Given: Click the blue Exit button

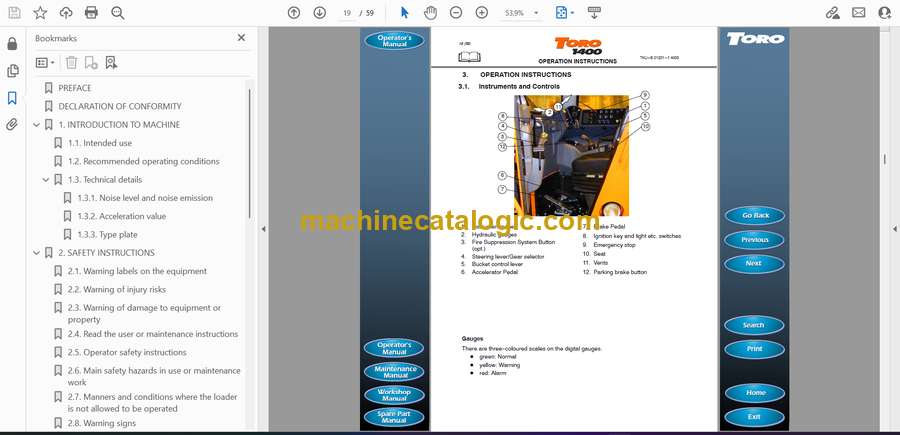Looking at the screenshot, I should tap(755, 417).
